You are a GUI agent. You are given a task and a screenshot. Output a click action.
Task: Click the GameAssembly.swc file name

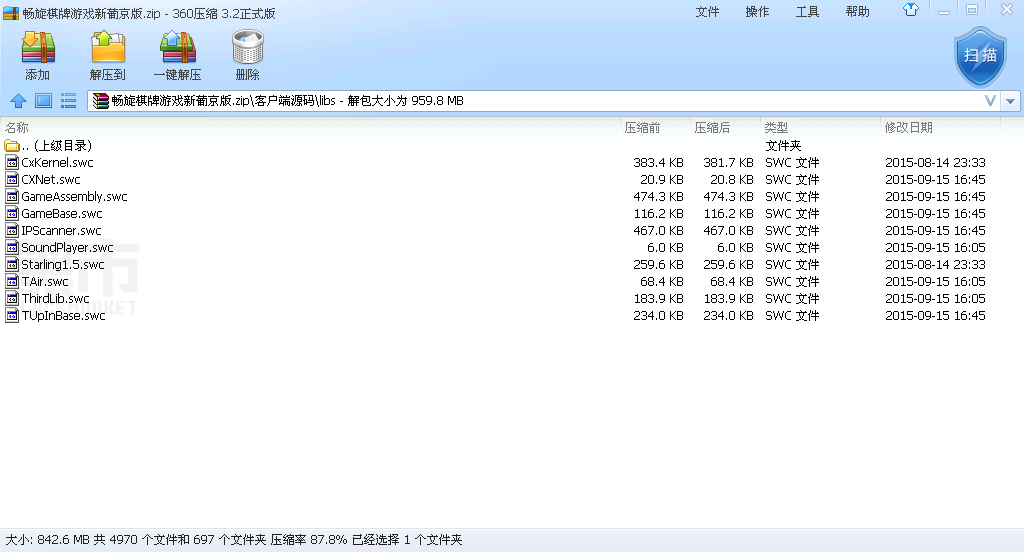point(74,197)
